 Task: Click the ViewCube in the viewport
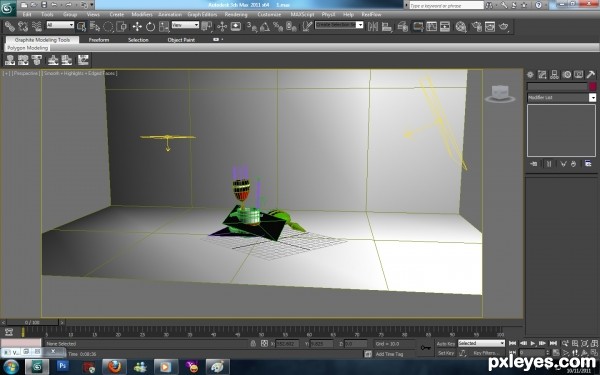500,94
